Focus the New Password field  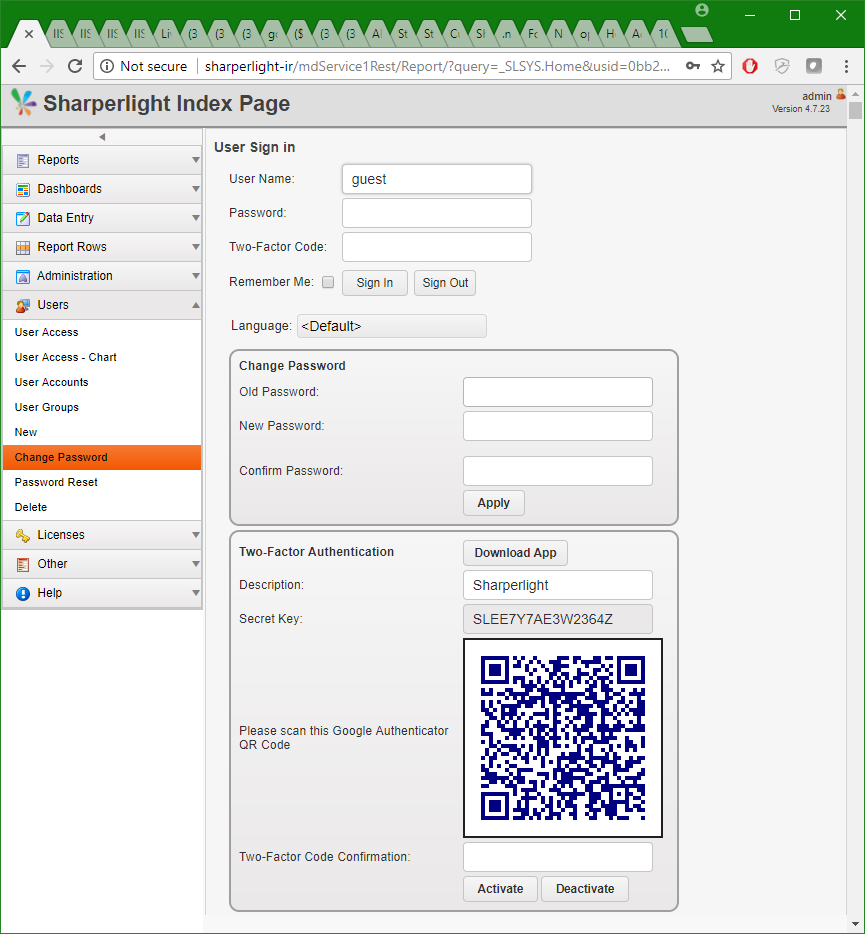[x=558, y=426]
